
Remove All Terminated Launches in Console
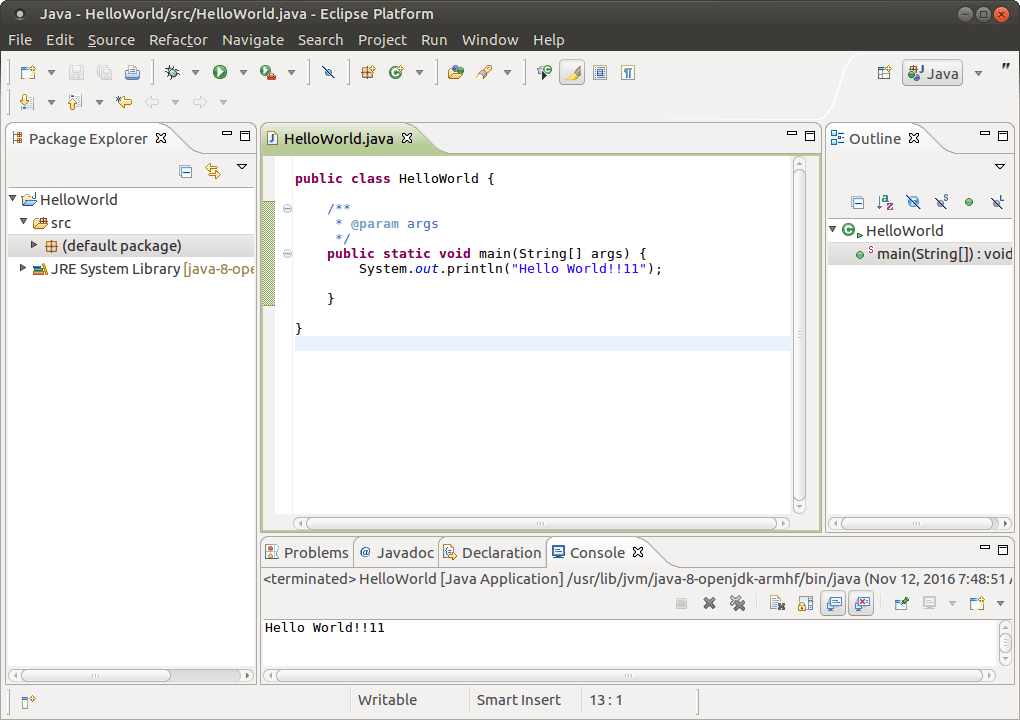click(737, 604)
